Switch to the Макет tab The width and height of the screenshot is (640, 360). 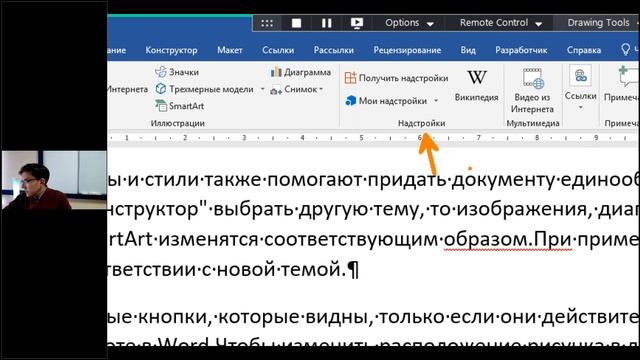pyautogui.click(x=230, y=50)
